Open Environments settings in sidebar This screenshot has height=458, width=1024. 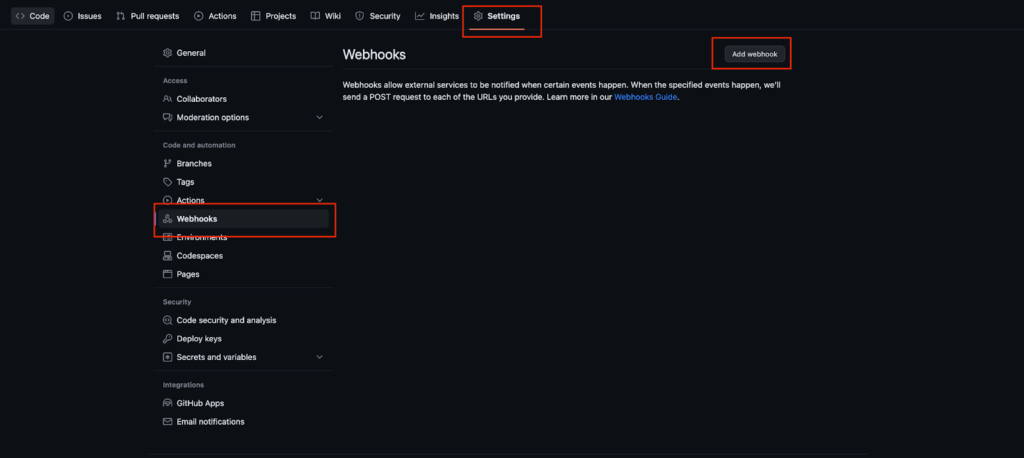click(x=201, y=237)
